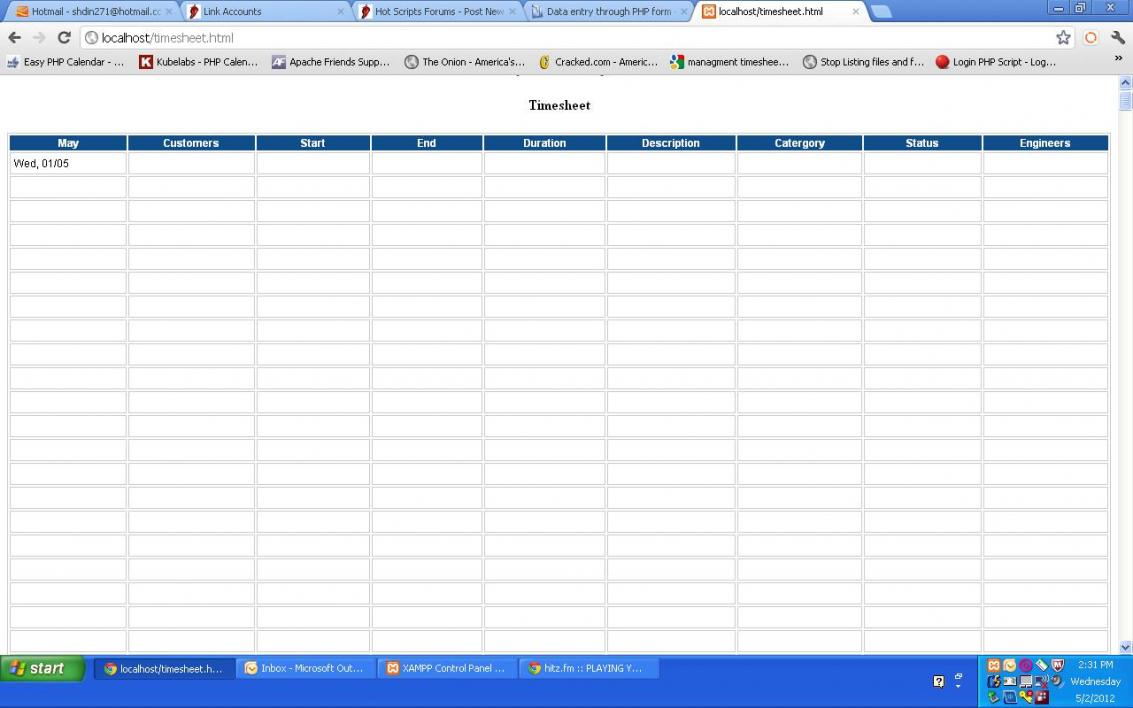Switch to XAMPP Control Panel taskbar button

[446, 668]
